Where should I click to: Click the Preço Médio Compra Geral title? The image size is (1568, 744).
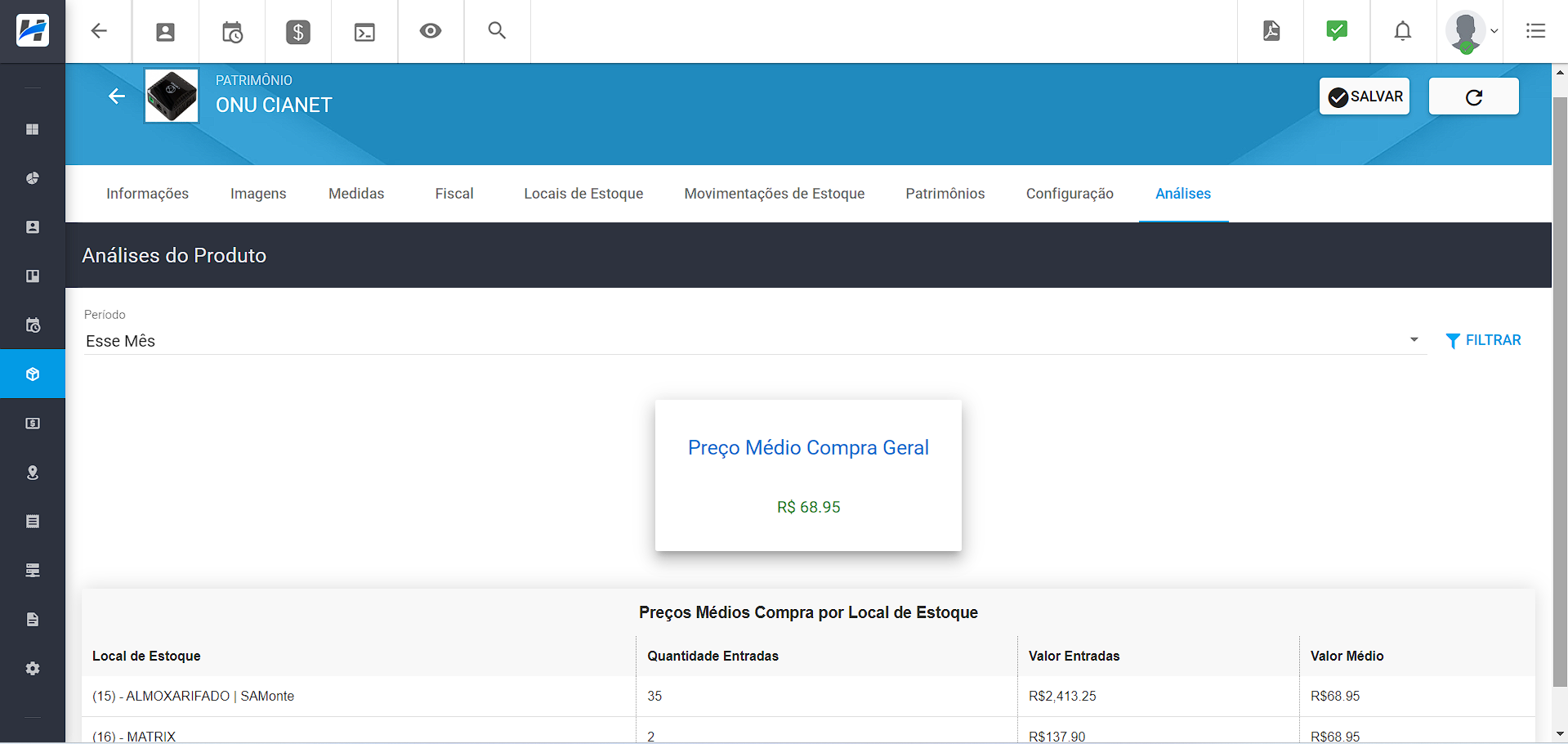coord(808,448)
